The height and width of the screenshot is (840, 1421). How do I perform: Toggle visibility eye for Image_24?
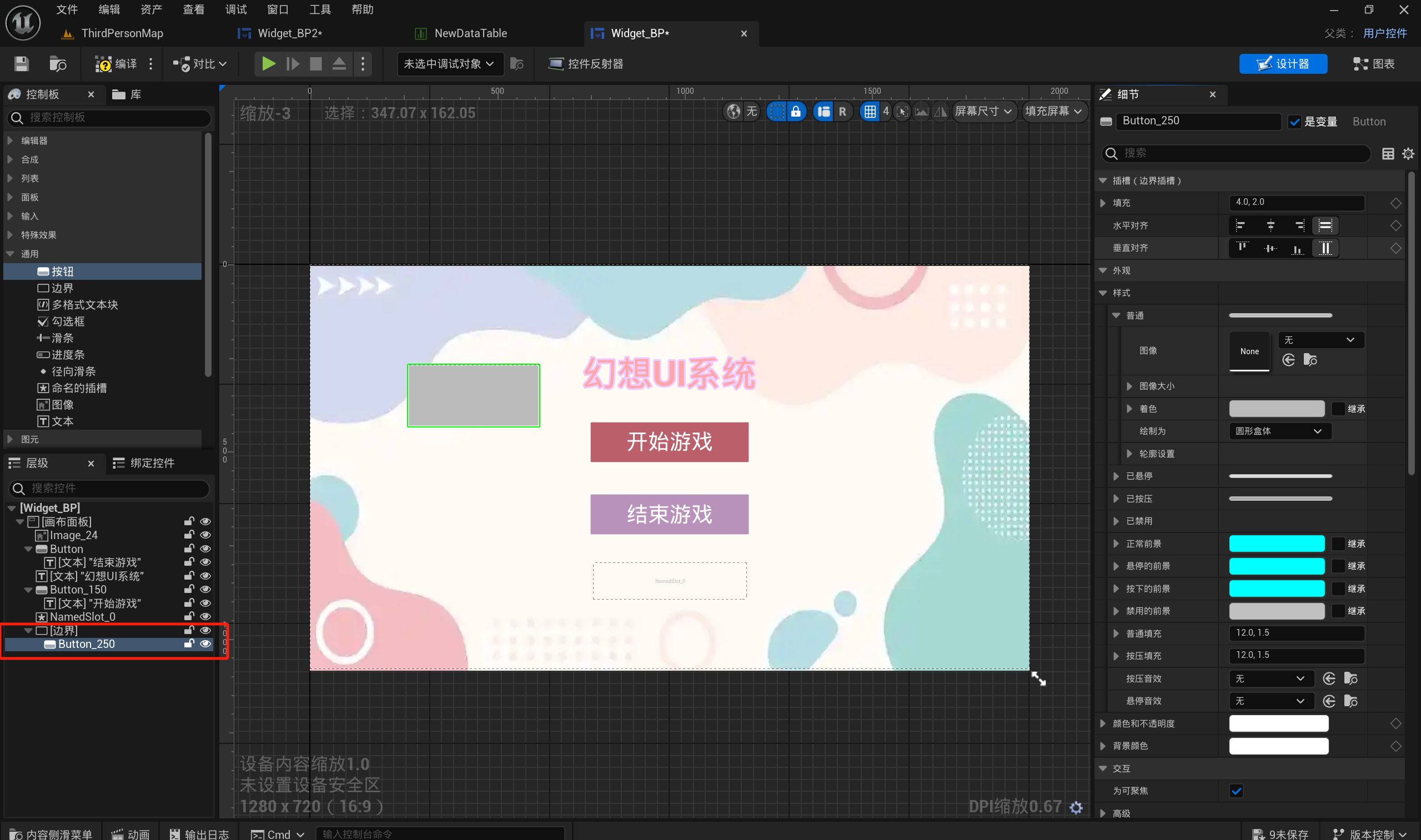tap(205, 535)
